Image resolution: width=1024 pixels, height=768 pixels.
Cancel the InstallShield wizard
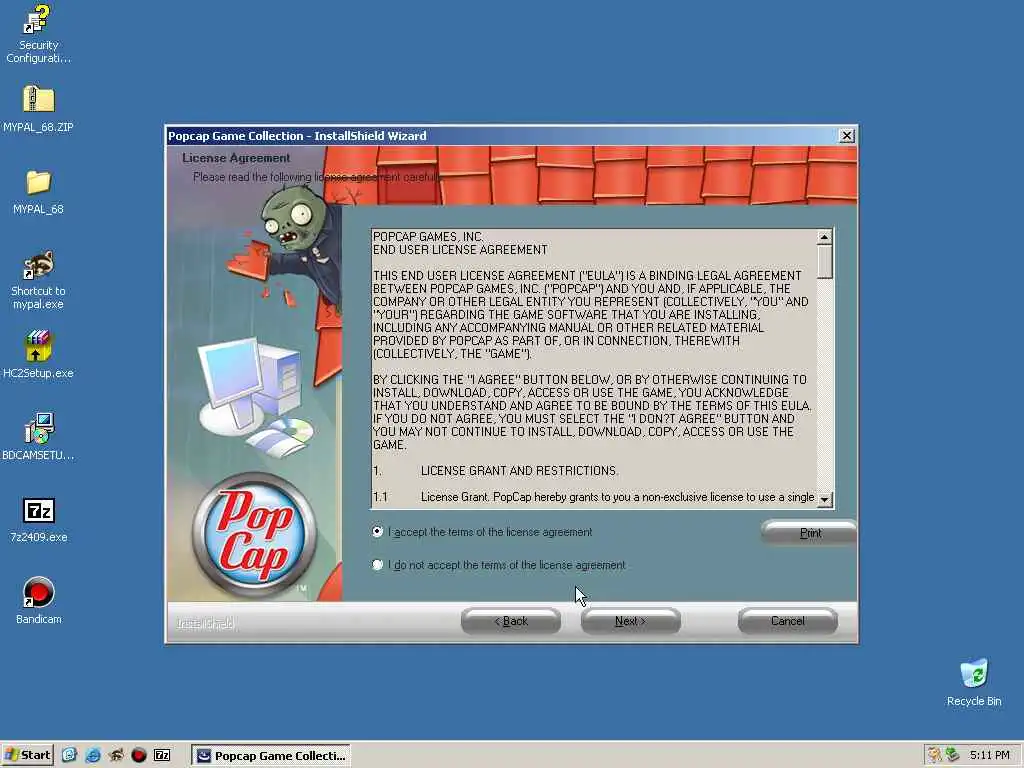[788, 621]
